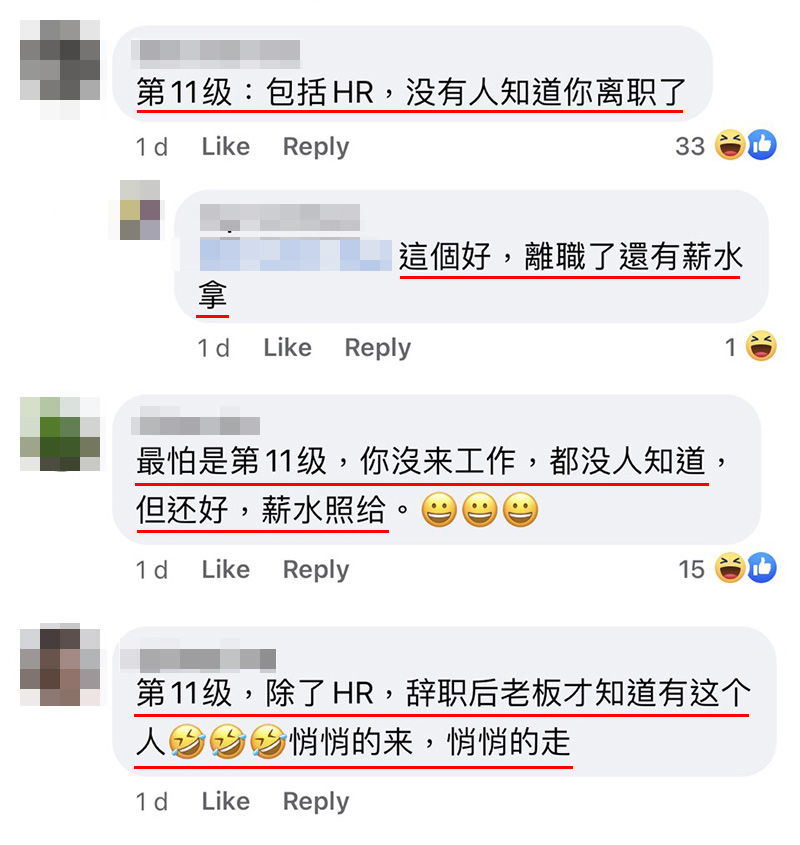Reply to the 薪水照给 comment

coord(316,570)
